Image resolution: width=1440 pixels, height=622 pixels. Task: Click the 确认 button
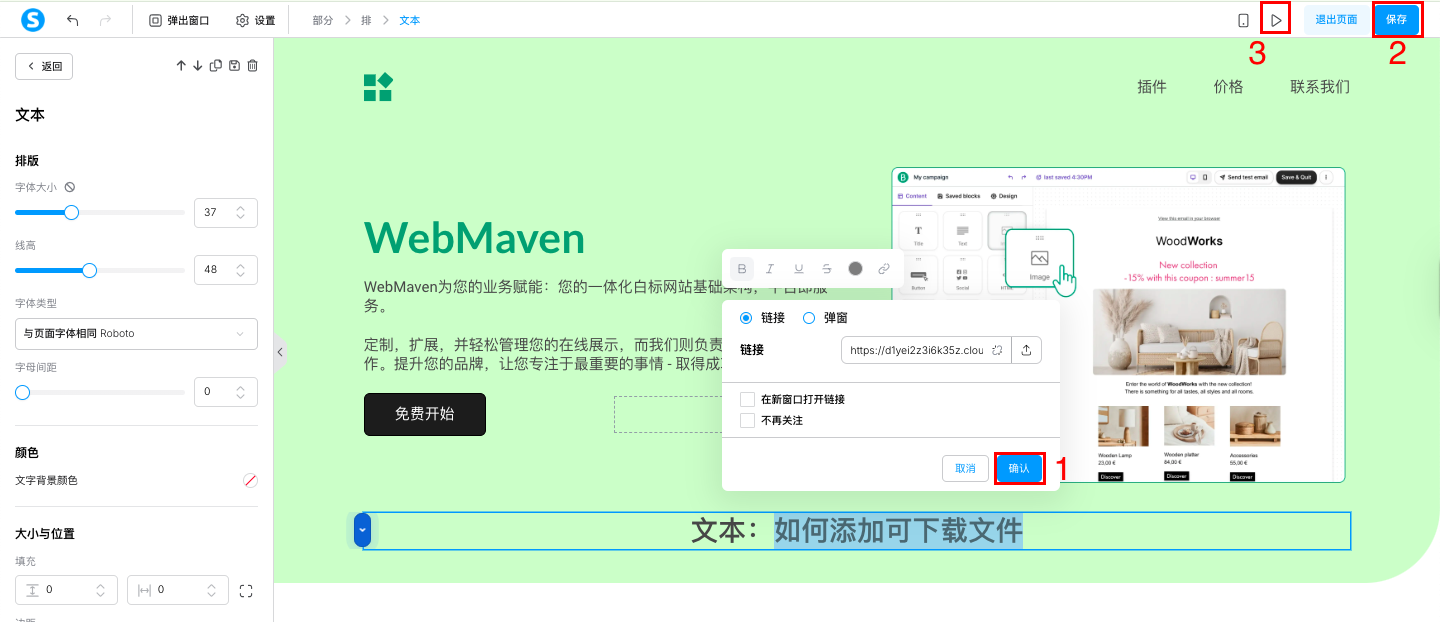coord(1019,468)
